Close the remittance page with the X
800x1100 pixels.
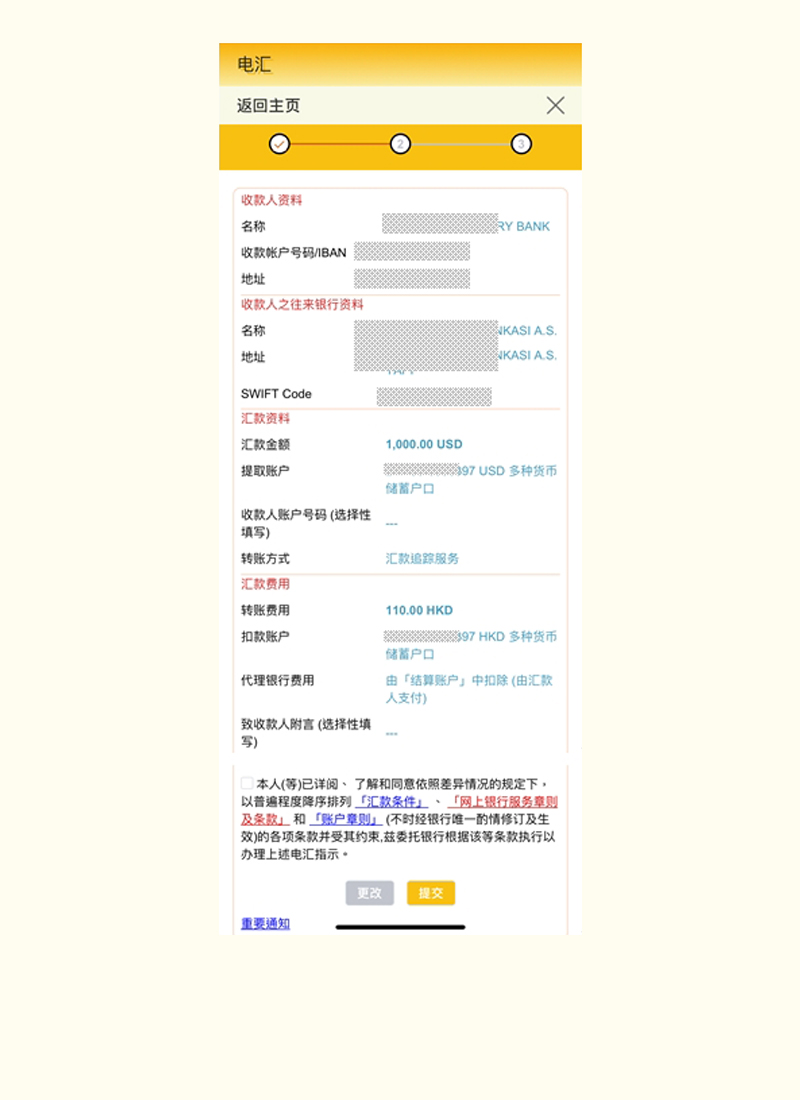point(556,104)
